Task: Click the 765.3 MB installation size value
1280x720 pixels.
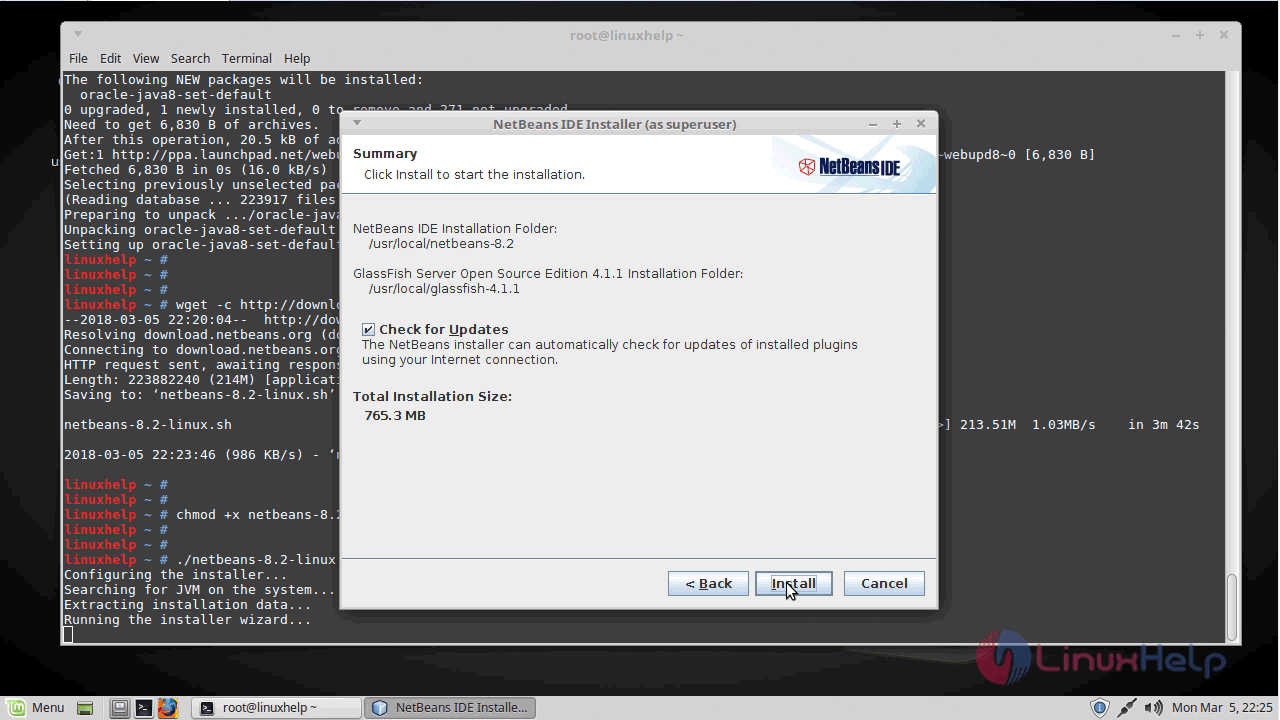Action: tap(395, 415)
